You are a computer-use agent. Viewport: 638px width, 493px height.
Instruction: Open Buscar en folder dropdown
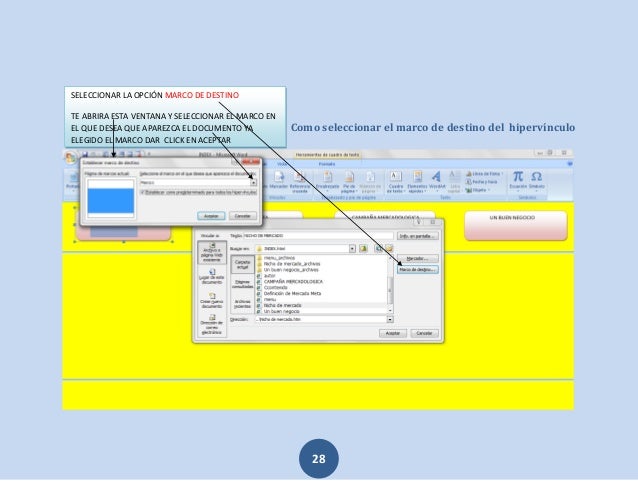pyautogui.click(x=352, y=248)
